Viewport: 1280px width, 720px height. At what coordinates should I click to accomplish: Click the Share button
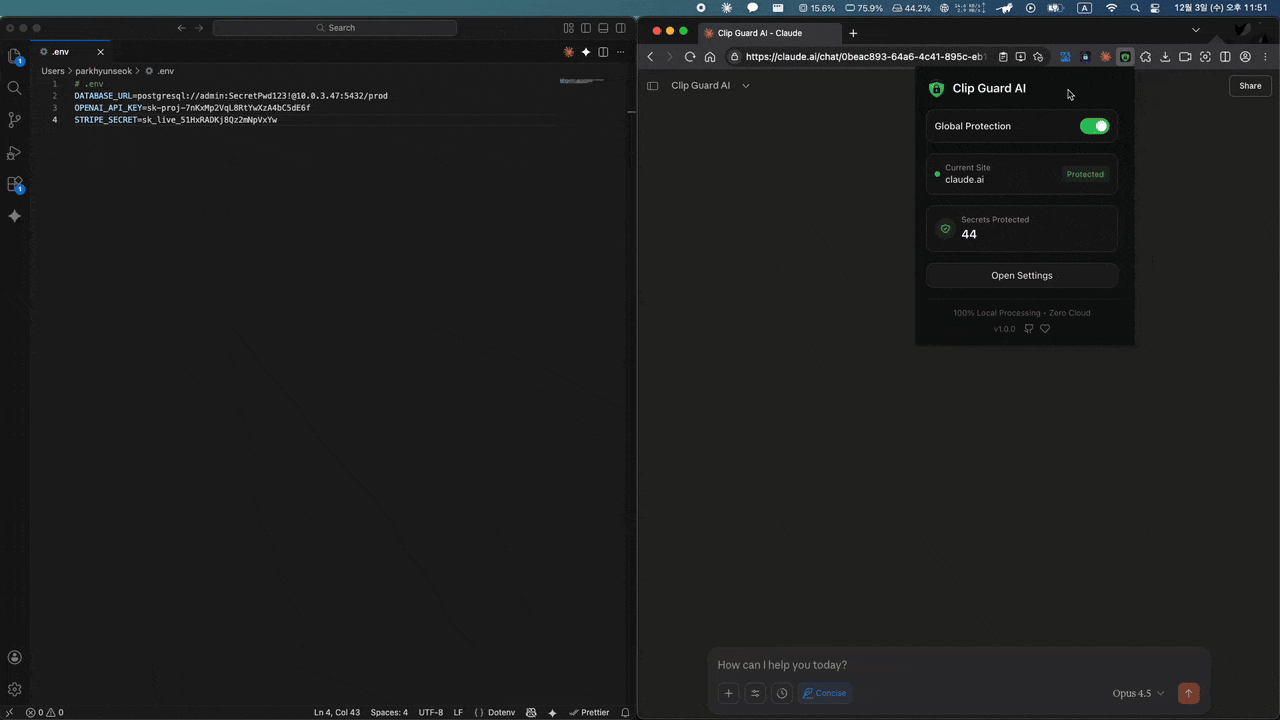point(1250,86)
